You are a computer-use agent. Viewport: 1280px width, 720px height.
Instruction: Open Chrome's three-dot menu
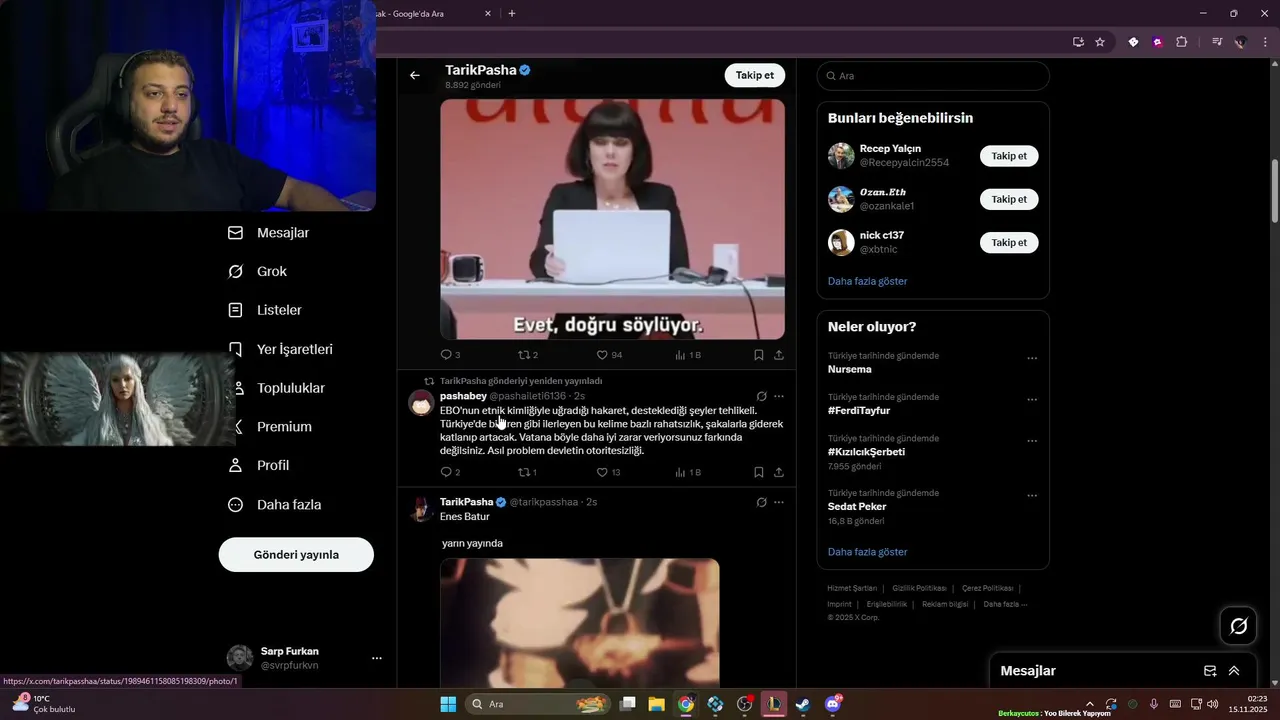1266,42
